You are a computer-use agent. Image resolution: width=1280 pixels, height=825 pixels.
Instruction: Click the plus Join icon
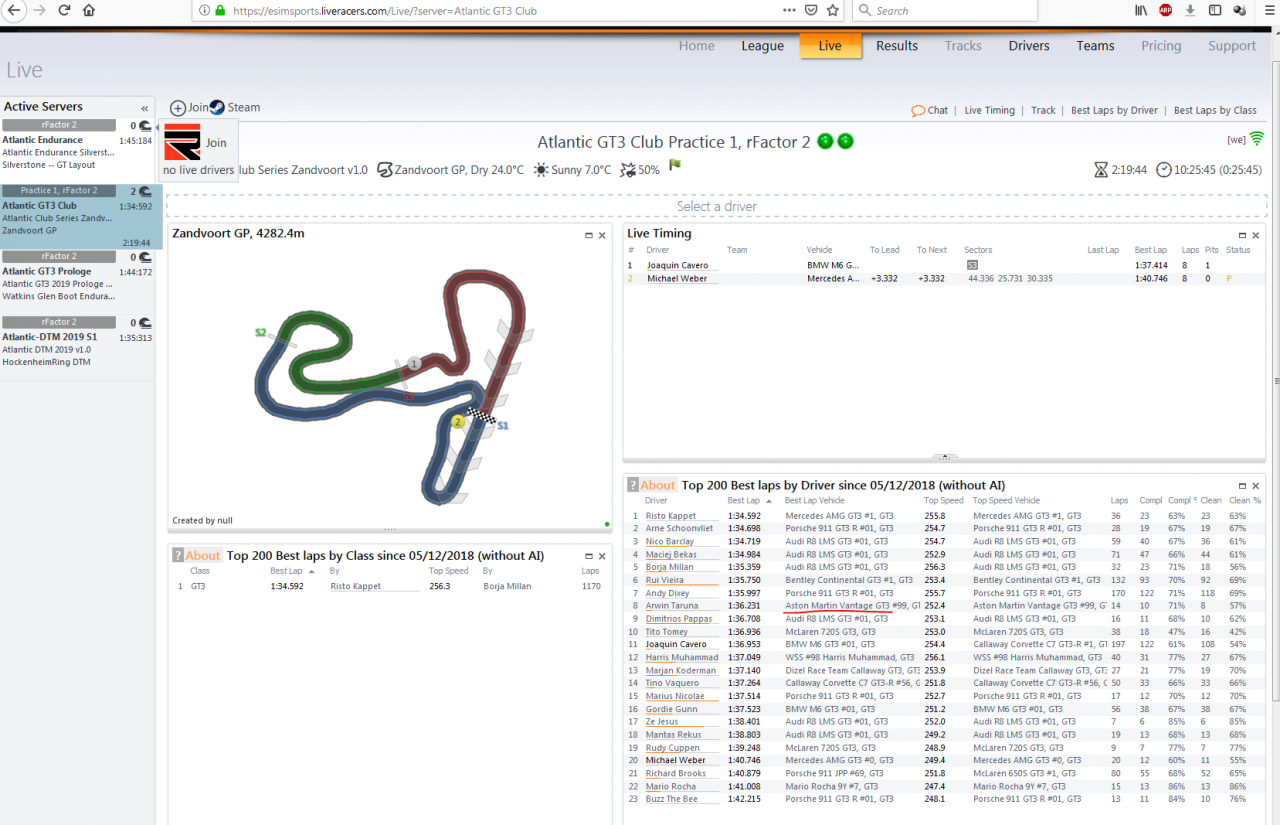click(x=178, y=108)
